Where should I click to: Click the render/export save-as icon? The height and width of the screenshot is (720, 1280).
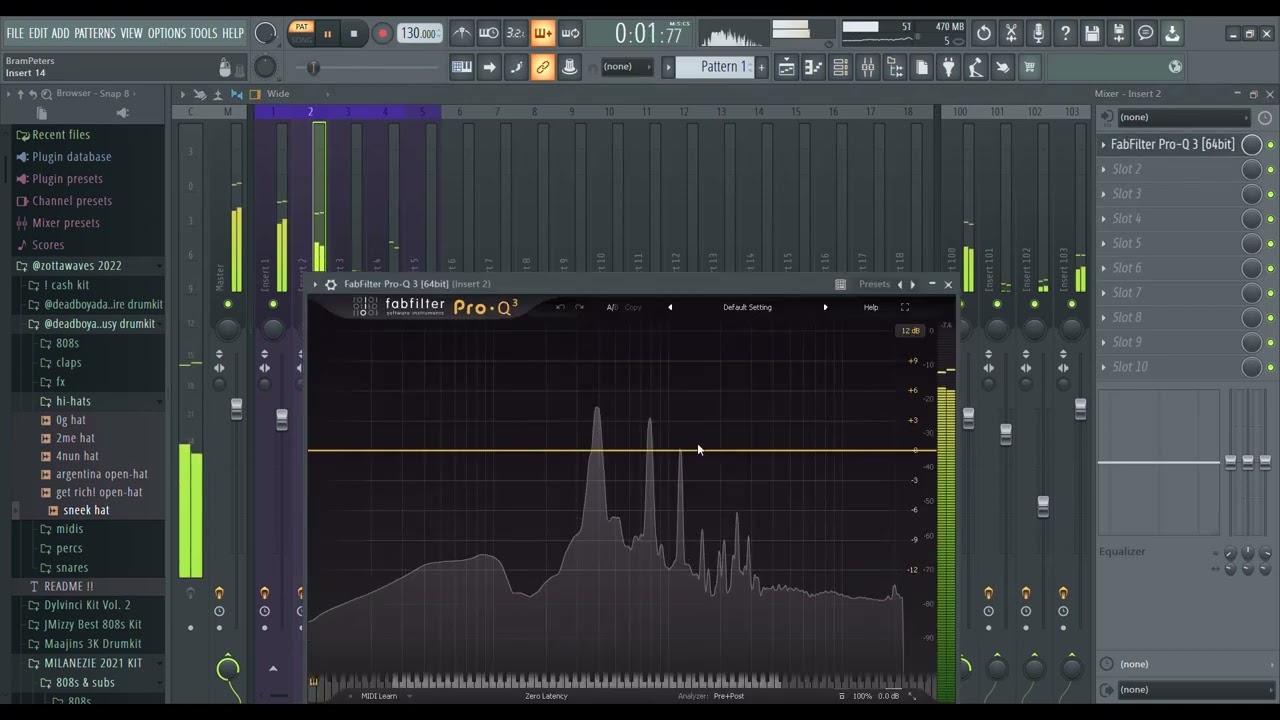(1119, 33)
